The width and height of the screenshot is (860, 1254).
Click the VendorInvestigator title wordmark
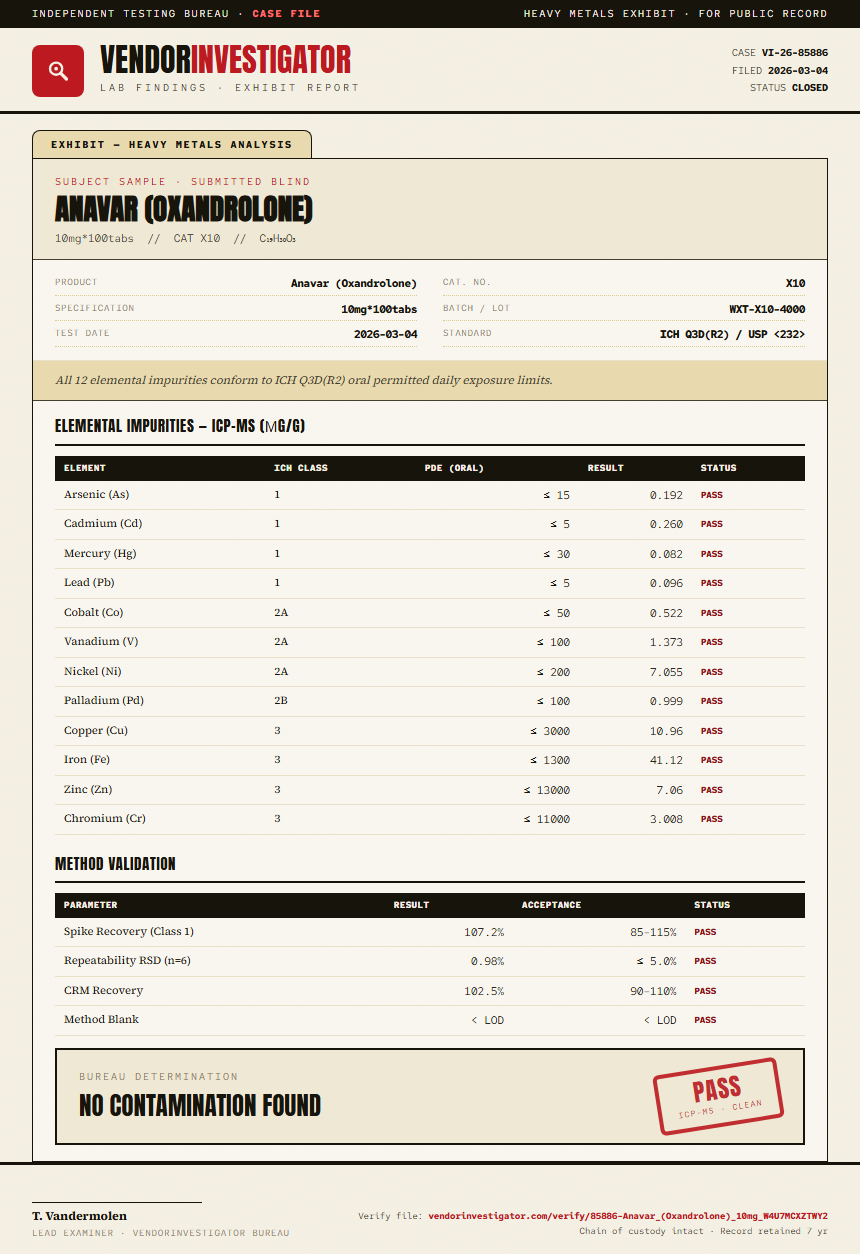coord(226,60)
